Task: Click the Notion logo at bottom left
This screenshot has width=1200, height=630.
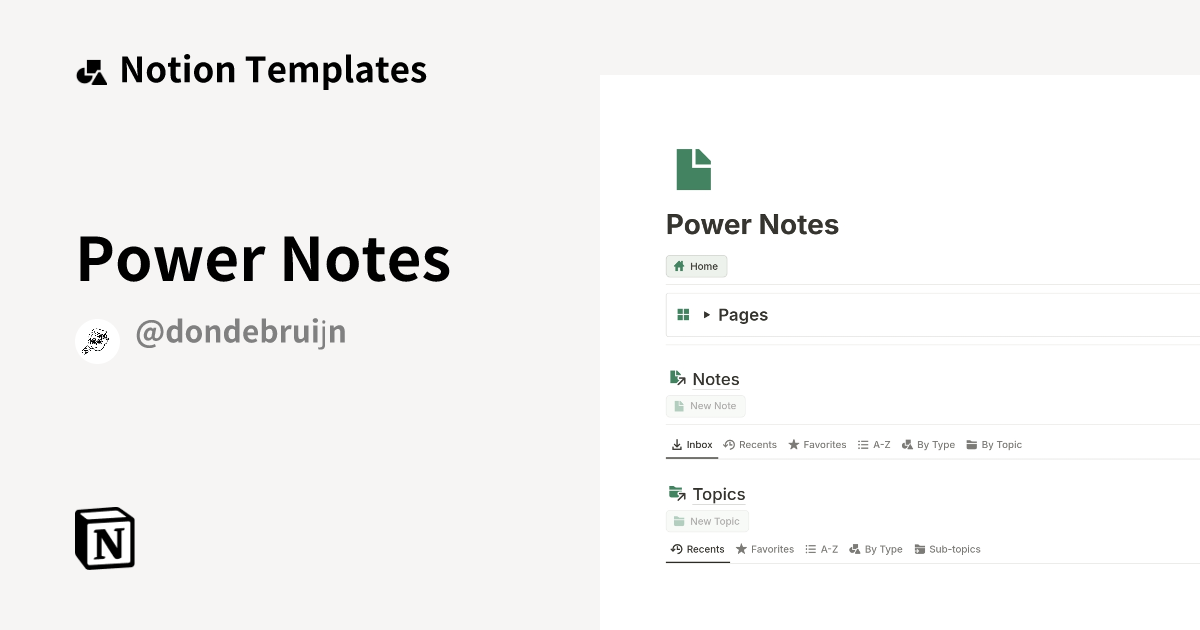Action: click(103, 538)
